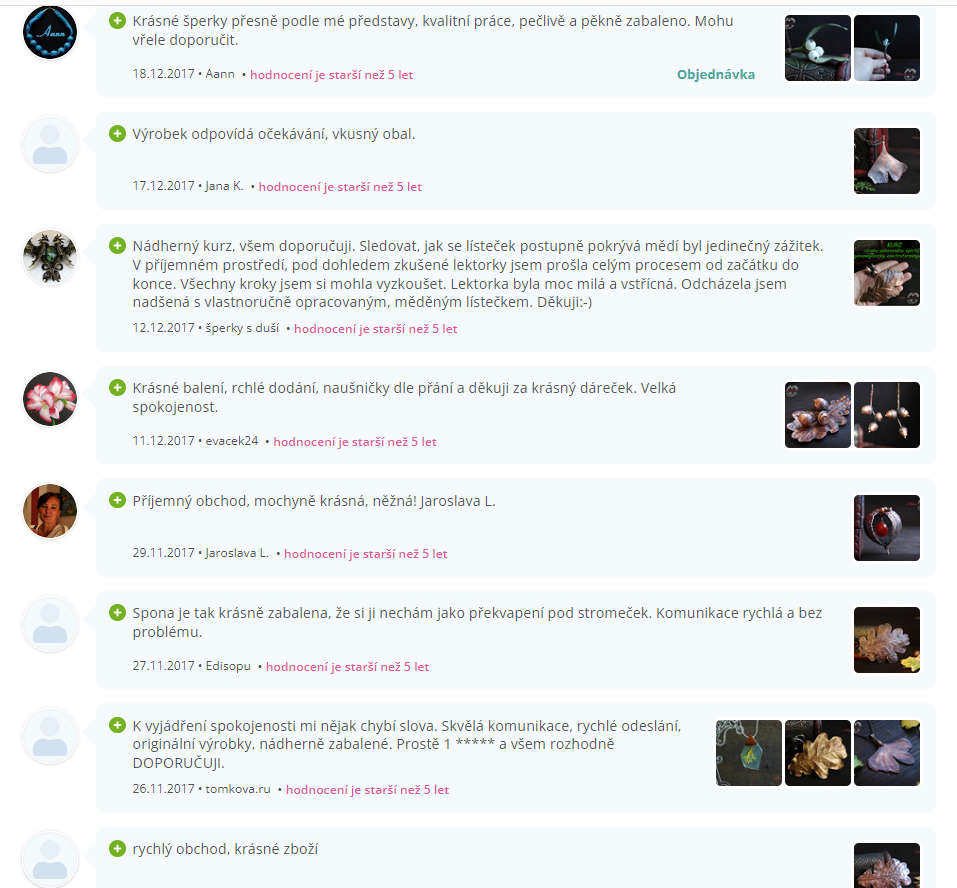Viewport: 957px width, 888px height.
Task: Open šperky s duší dragon avatar
Action: [50, 257]
